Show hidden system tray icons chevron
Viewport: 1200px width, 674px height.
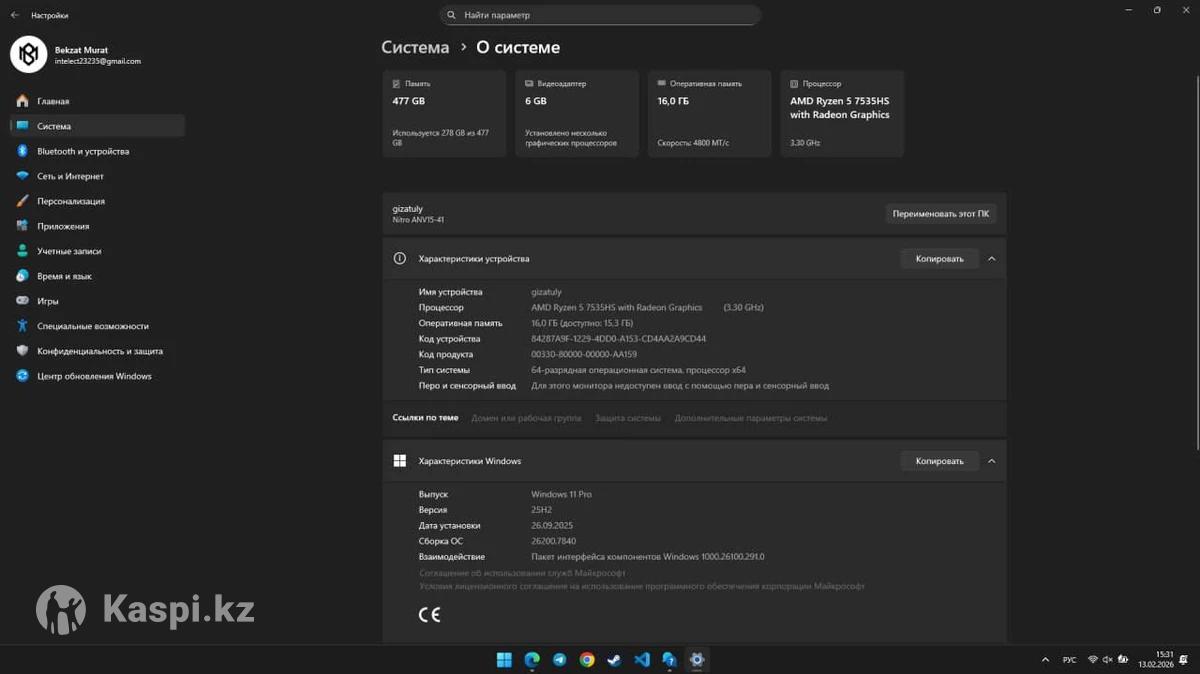point(1045,660)
